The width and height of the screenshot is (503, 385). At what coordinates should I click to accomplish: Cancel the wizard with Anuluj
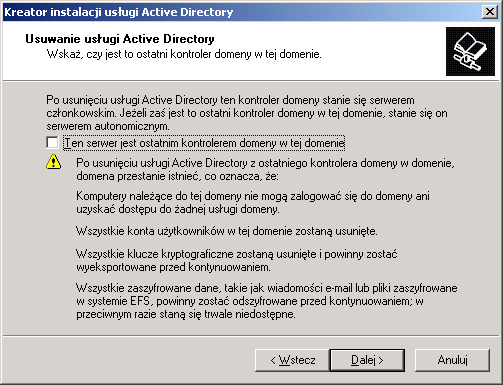[x=452, y=360]
